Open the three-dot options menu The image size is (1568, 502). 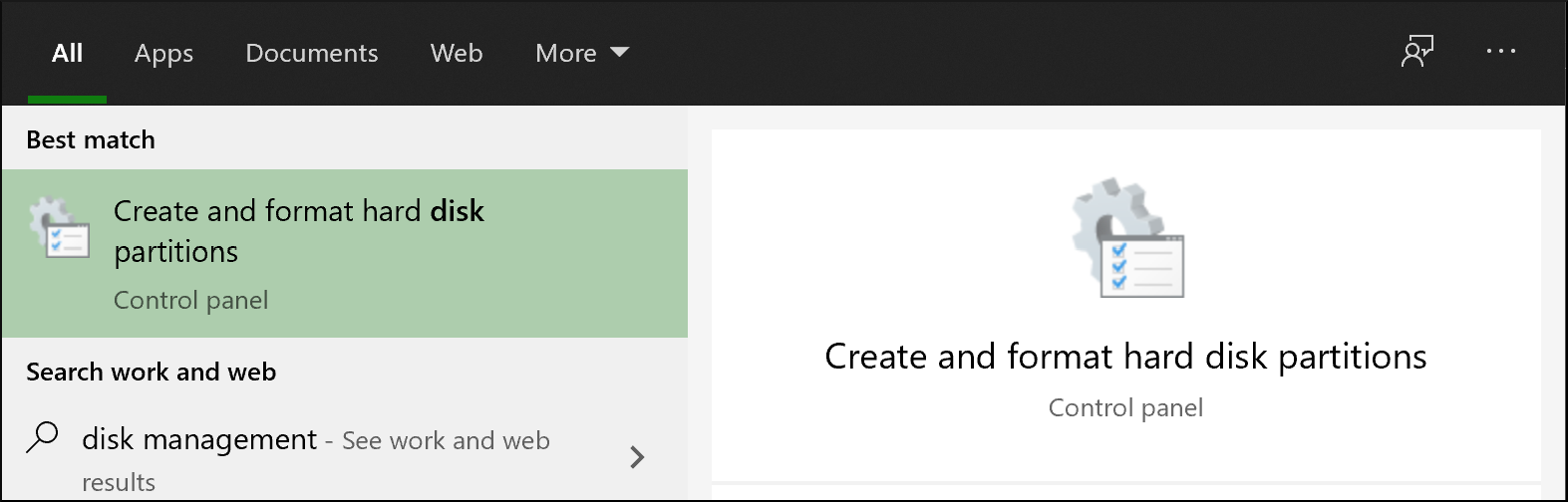tap(1500, 51)
